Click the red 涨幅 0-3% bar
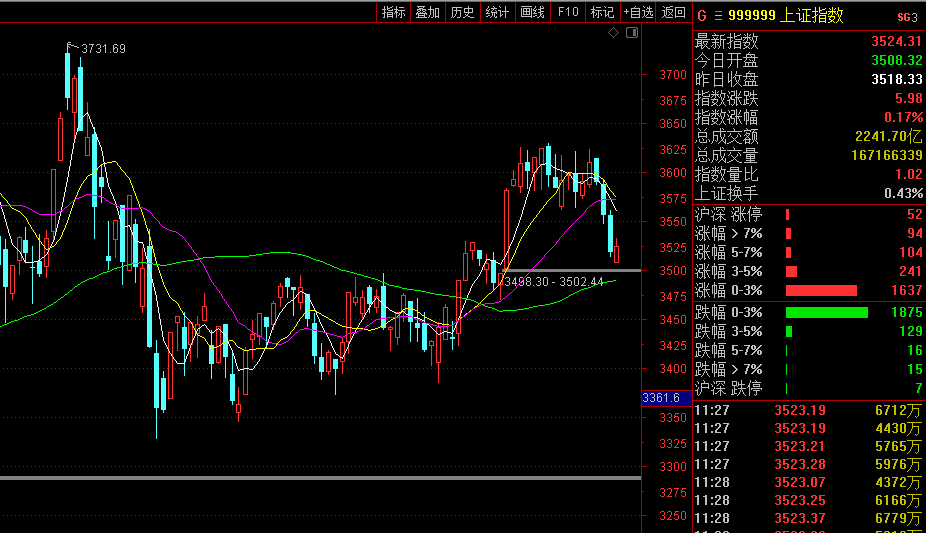The width and height of the screenshot is (926, 533). click(821, 290)
